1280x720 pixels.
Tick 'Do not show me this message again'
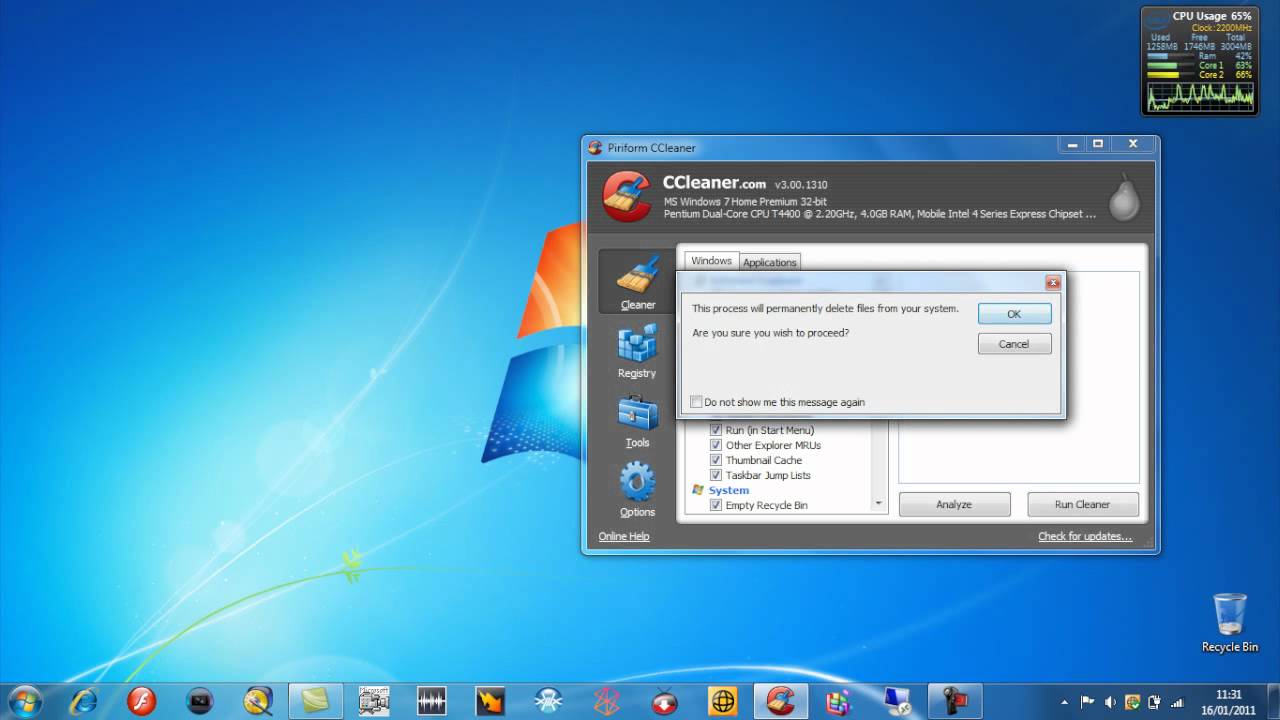(697, 402)
